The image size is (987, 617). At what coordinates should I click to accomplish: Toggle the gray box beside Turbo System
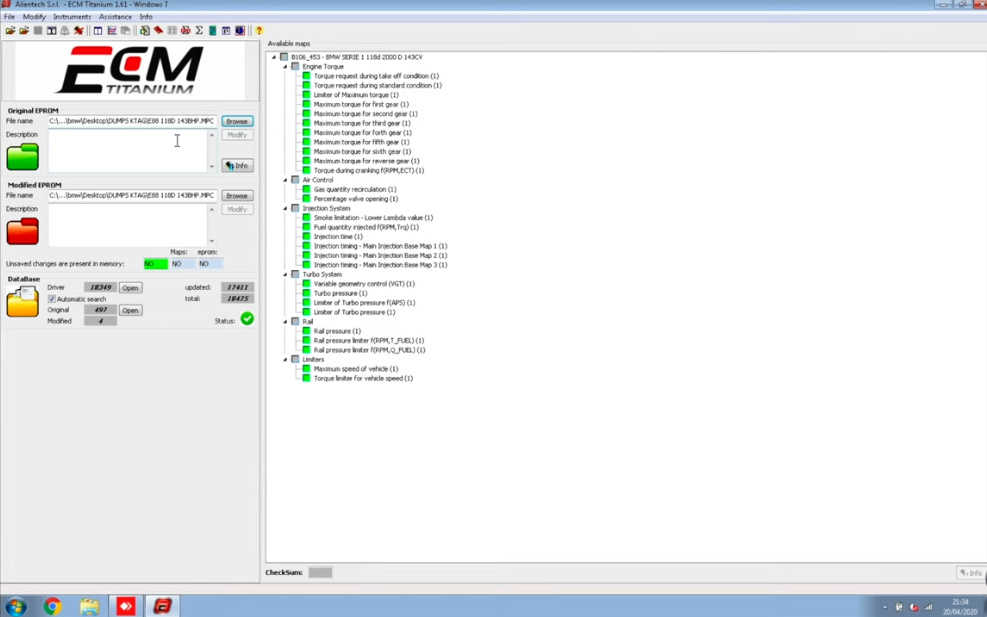point(295,274)
